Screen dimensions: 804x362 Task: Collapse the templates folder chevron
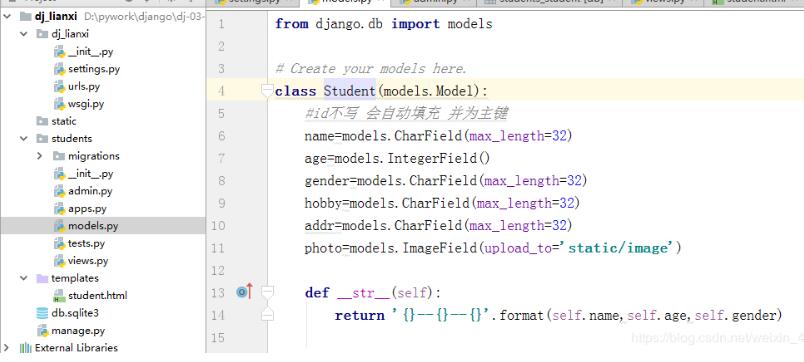click(24, 278)
